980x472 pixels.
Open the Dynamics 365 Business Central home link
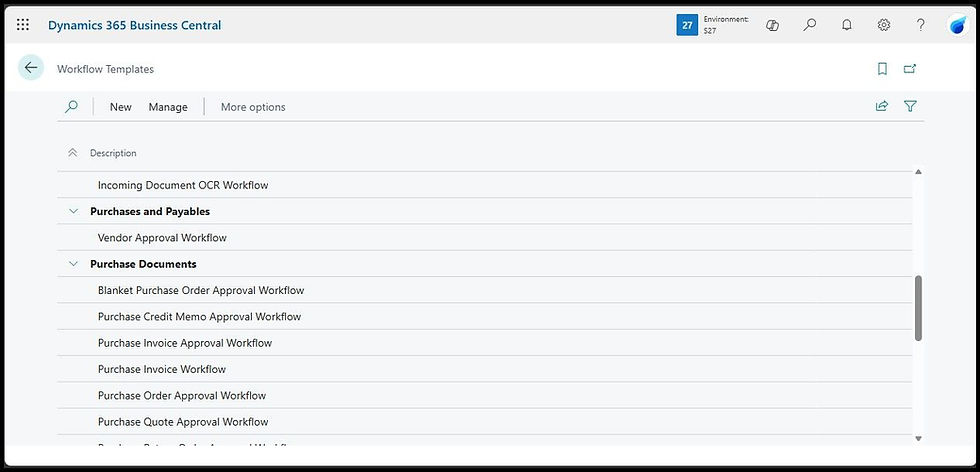pyautogui.click(x=134, y=25)
